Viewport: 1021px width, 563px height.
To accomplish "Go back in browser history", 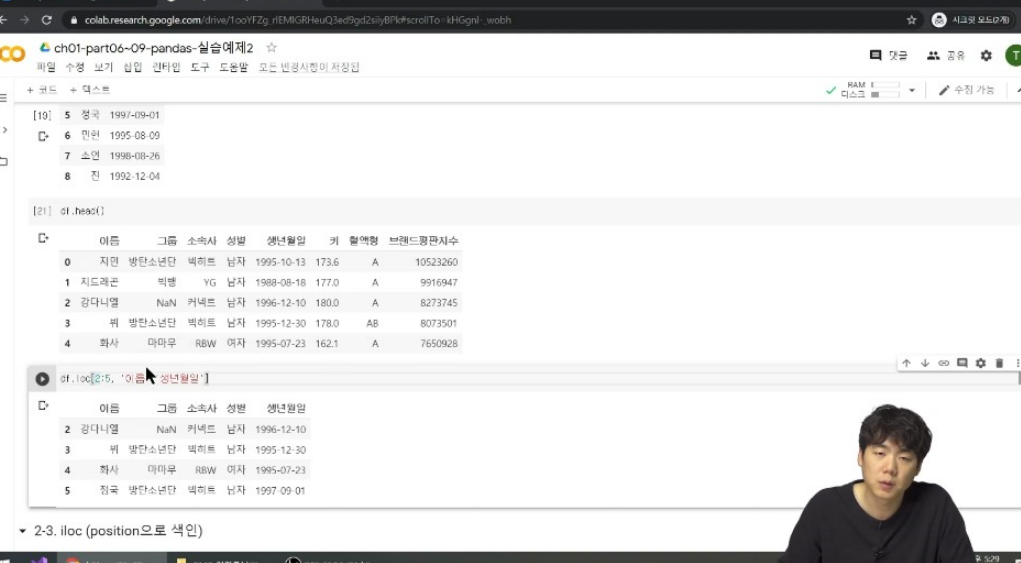I will tap(4, 20).
